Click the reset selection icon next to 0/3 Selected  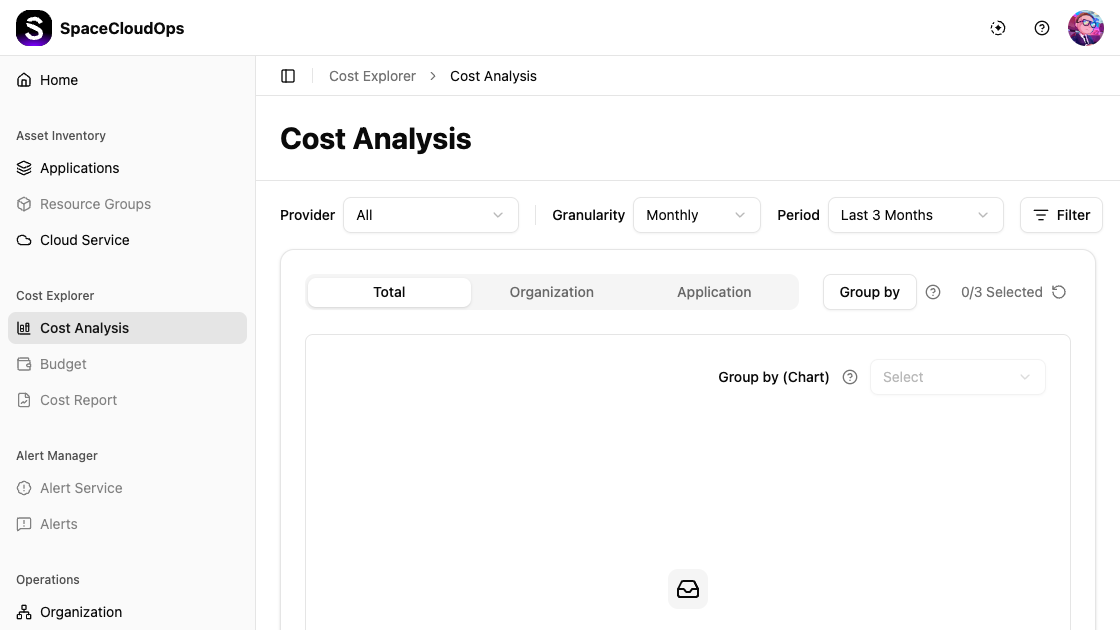1059,292
